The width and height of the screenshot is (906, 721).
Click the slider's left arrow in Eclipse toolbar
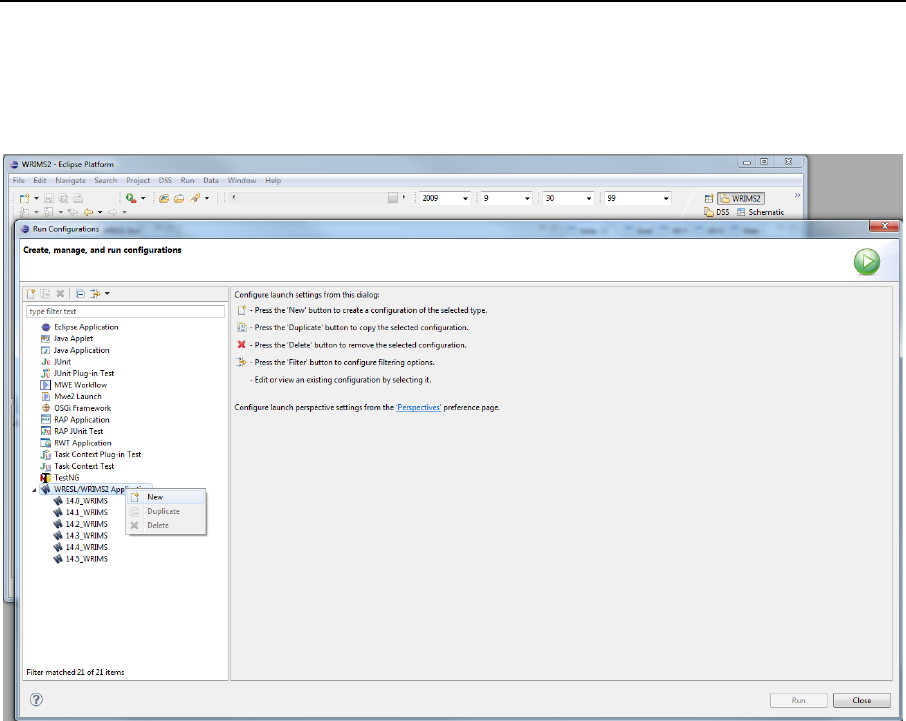tap(233, 197)
